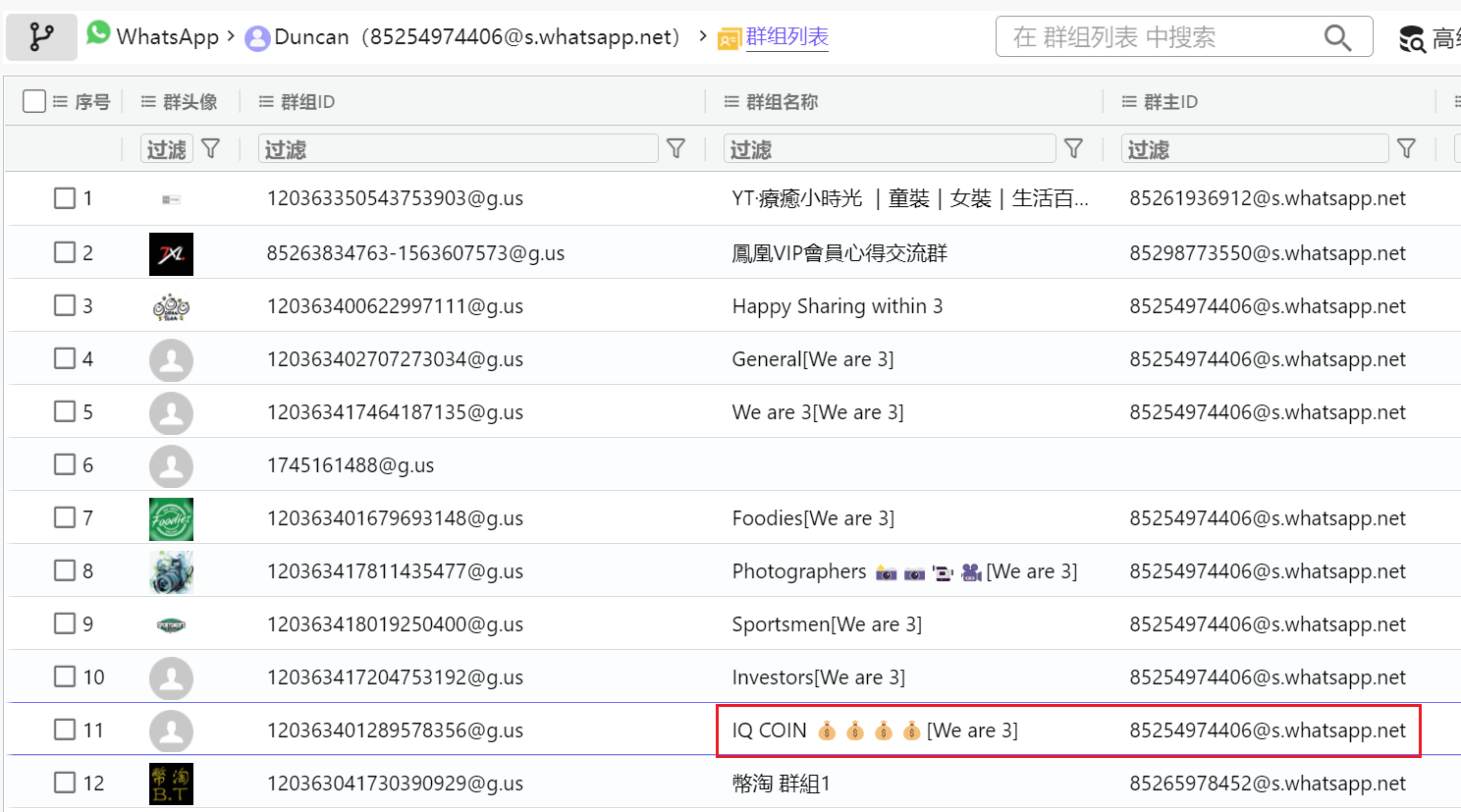1461x812 pixels.
Task: Click the WhatsApp logo icon in breadcrumb
Action: point(98,33)
